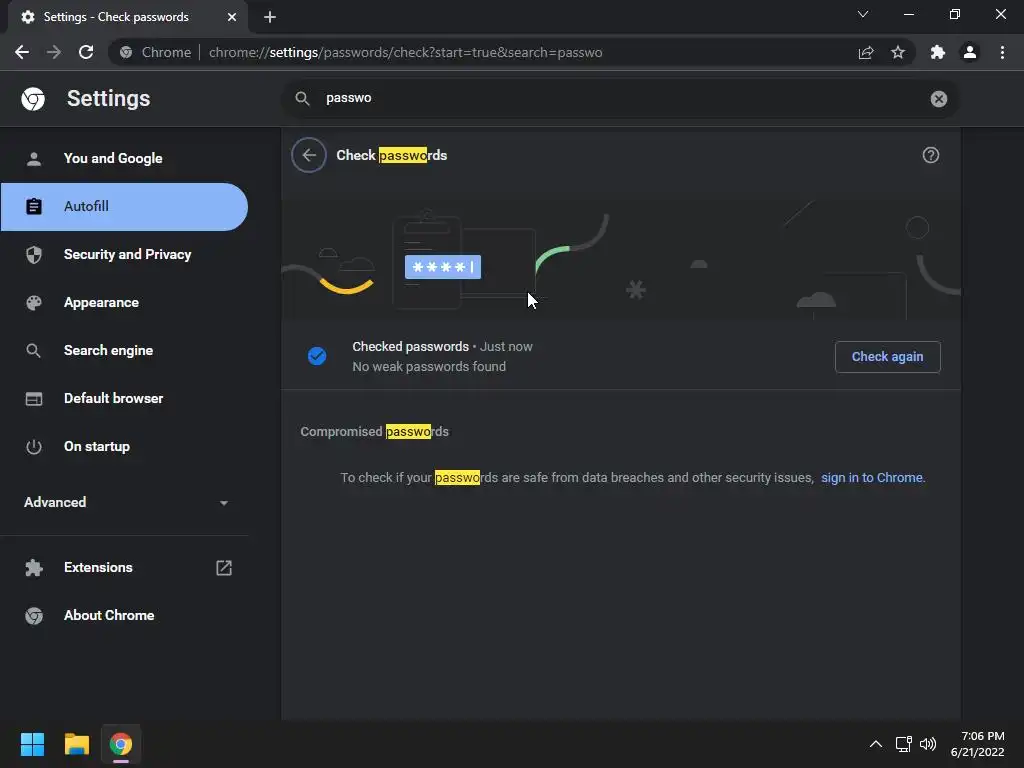Reload the settings page
This screenshot has height=768, width=1024.
point(86,52)
